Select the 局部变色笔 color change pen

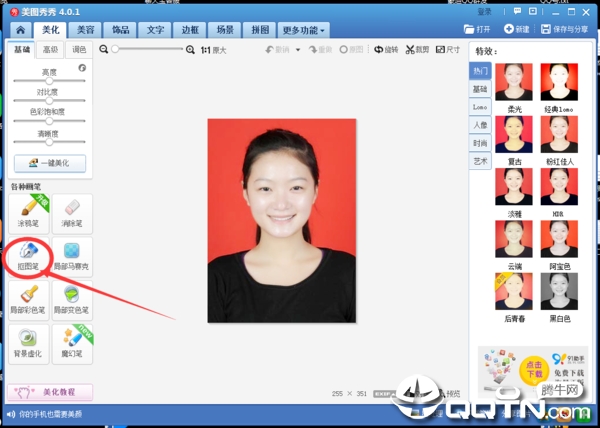pyautogui.click(x=72, y=298)
